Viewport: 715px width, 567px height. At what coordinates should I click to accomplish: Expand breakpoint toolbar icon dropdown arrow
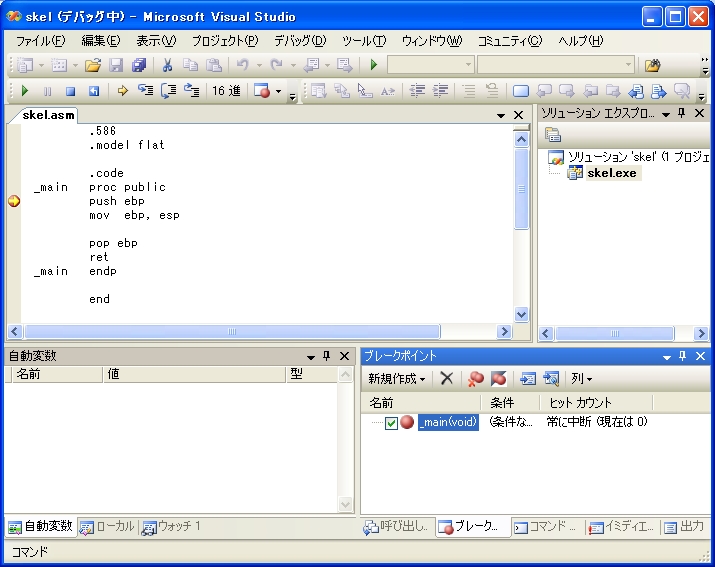(278, 91)
